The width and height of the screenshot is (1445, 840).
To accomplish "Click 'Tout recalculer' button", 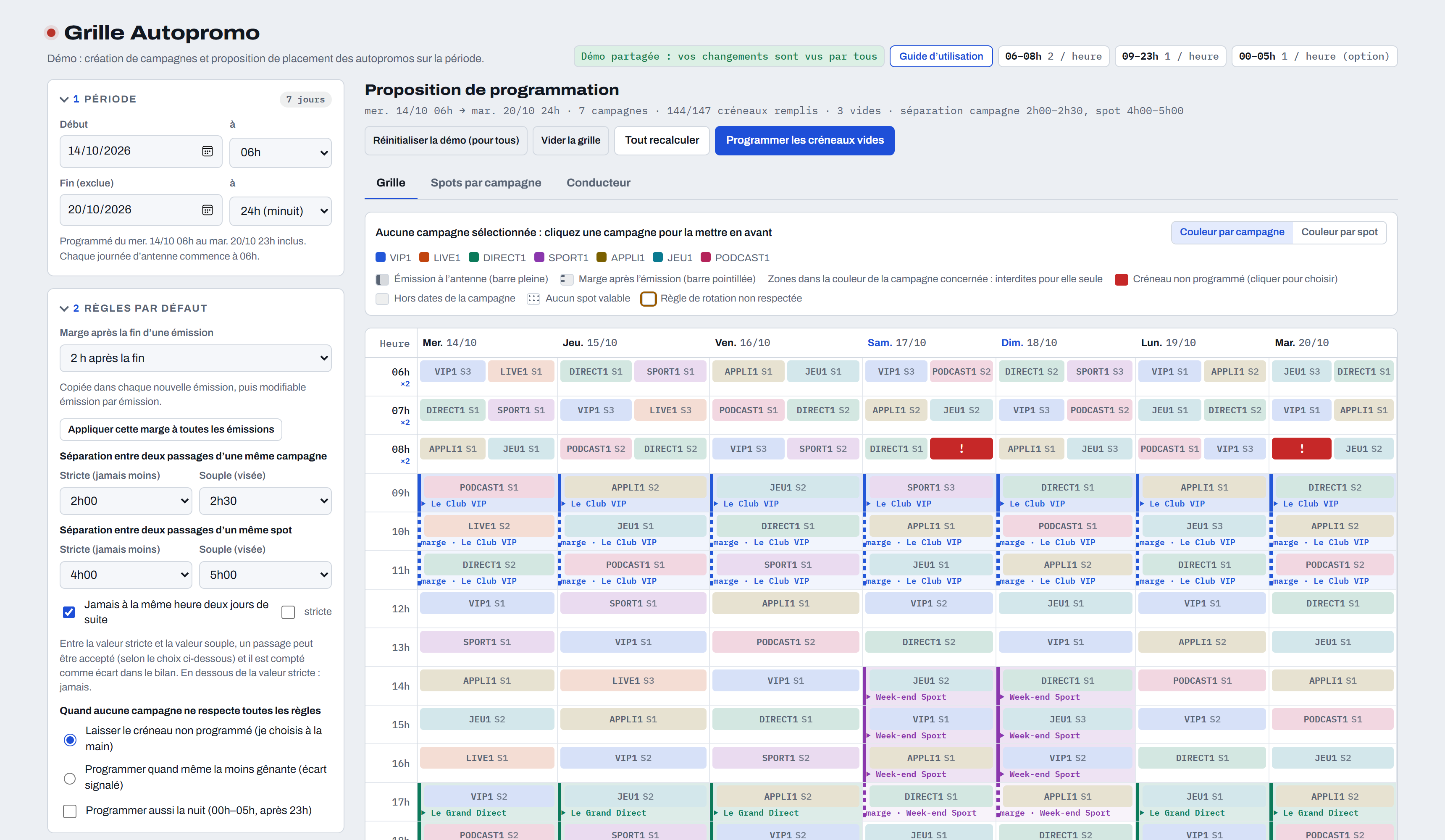I will 662,140.
